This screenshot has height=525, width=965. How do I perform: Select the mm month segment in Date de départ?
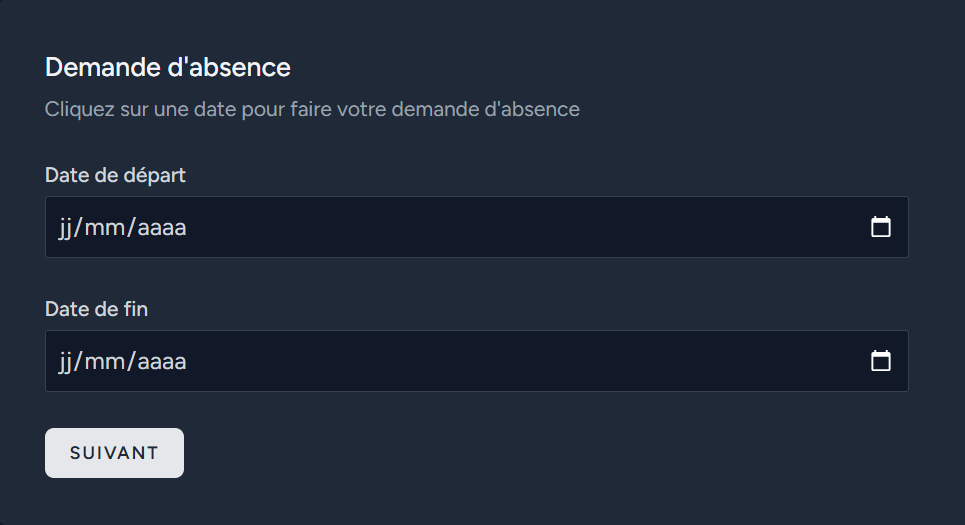(x=105, y=228)
